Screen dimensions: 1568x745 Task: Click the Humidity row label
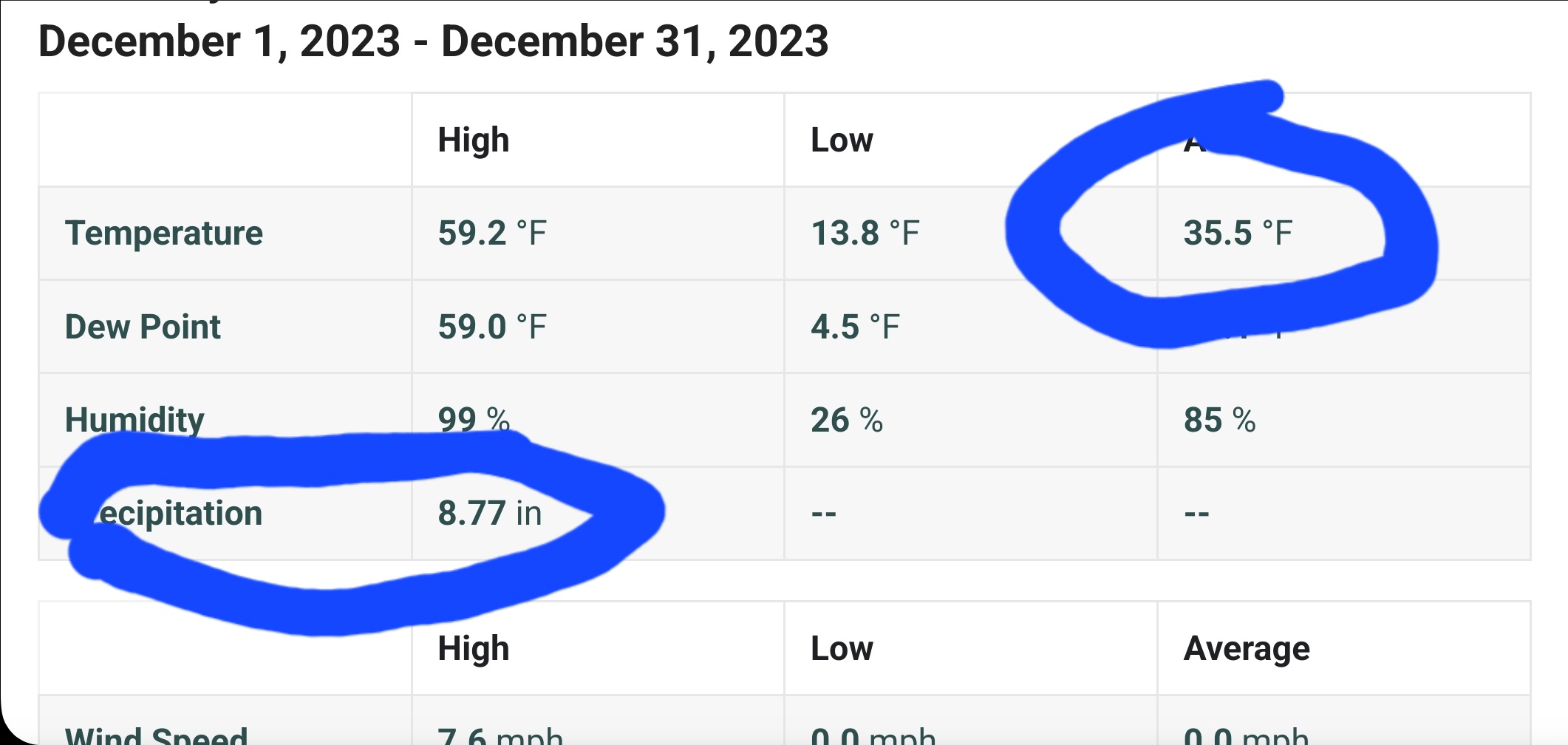pos(134,420)
